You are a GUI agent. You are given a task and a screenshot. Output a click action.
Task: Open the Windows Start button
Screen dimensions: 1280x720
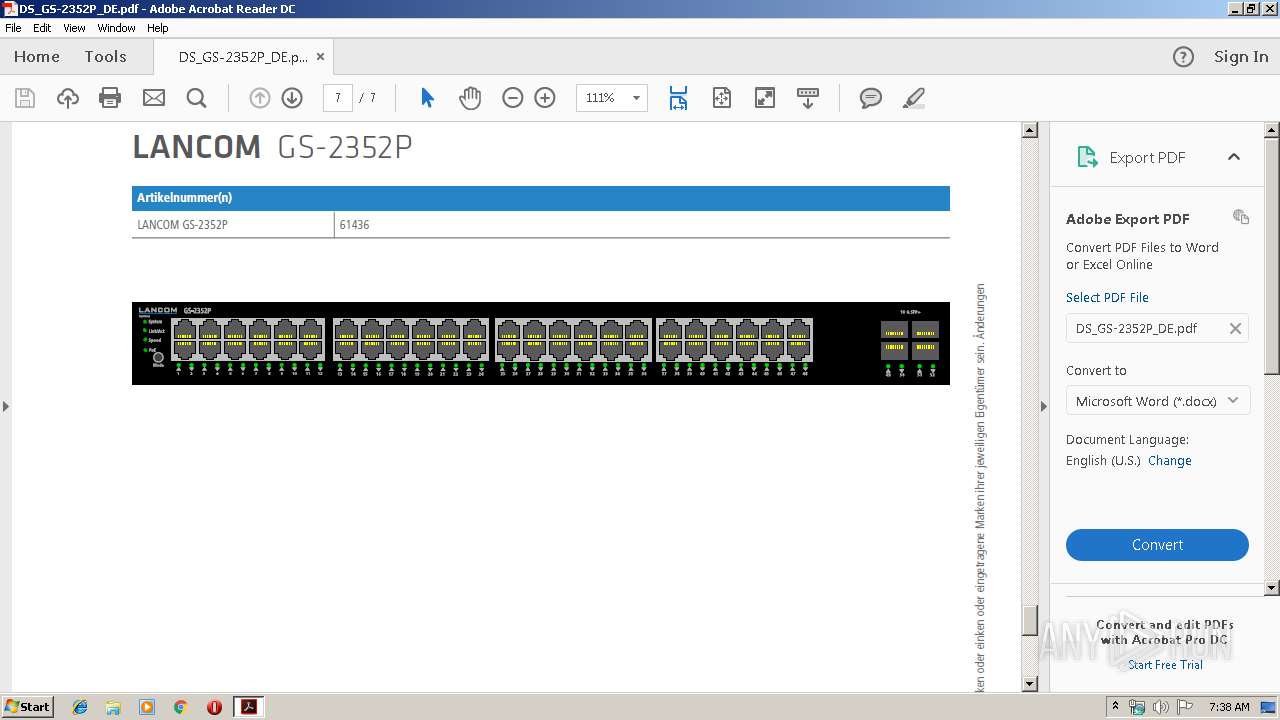point(27,706)
